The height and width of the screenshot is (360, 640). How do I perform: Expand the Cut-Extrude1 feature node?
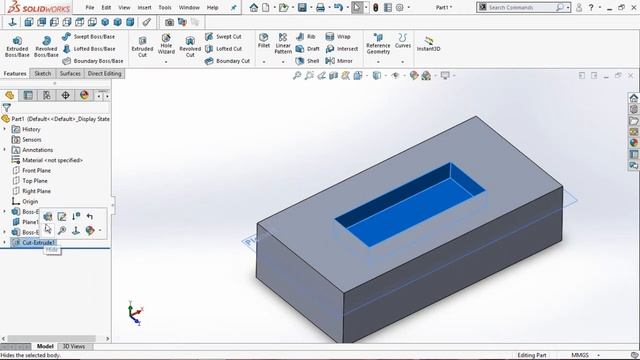coord(4,242)
